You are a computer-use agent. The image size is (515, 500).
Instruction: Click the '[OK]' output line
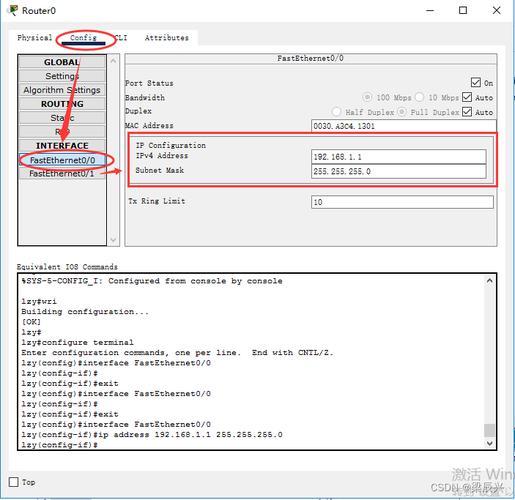tap(31, 322)
